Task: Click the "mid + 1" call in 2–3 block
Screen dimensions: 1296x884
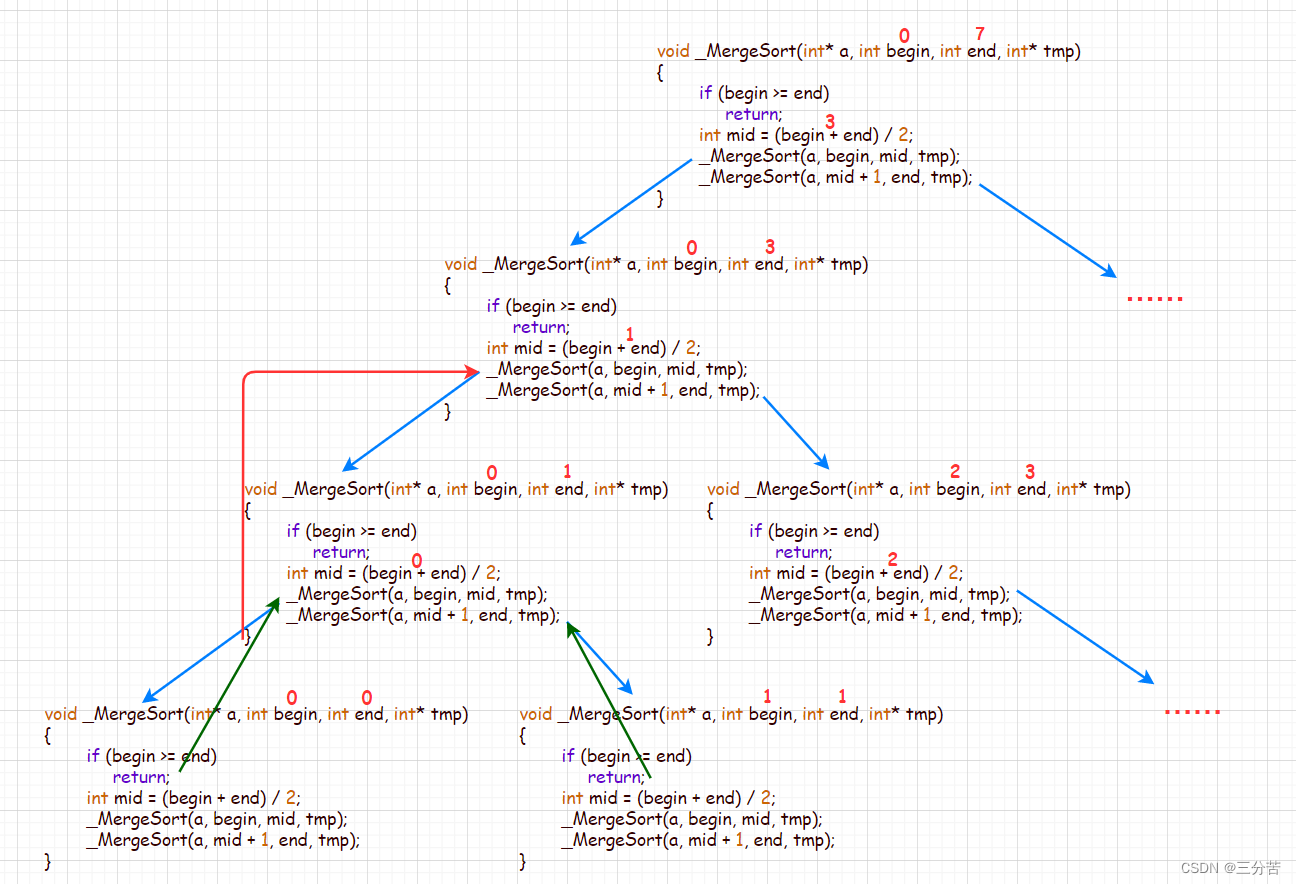Action: 885,615
